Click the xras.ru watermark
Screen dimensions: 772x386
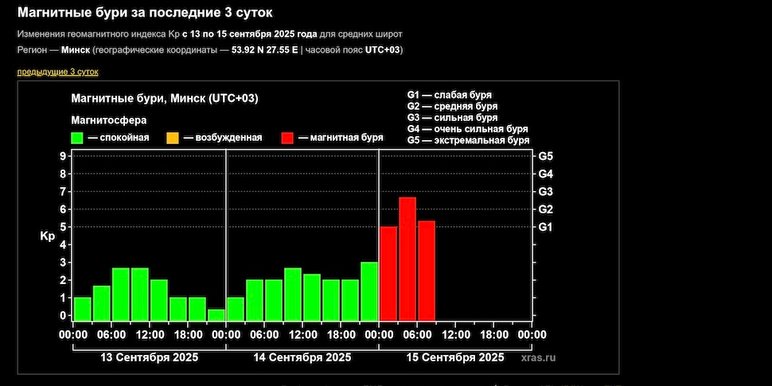click(x=539, y=357)
